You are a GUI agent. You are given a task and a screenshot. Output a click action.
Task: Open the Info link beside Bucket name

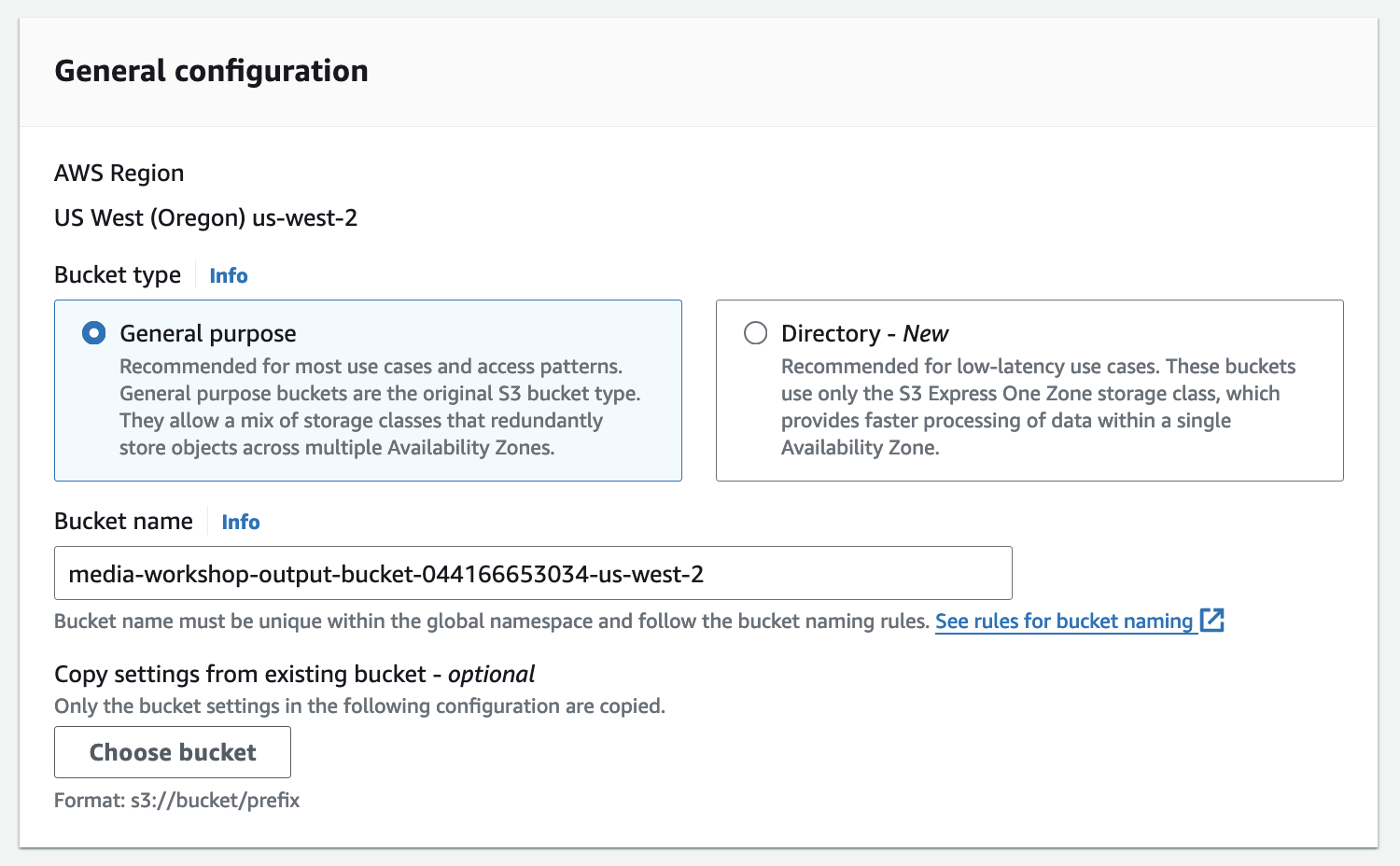[x=240, y=522]
